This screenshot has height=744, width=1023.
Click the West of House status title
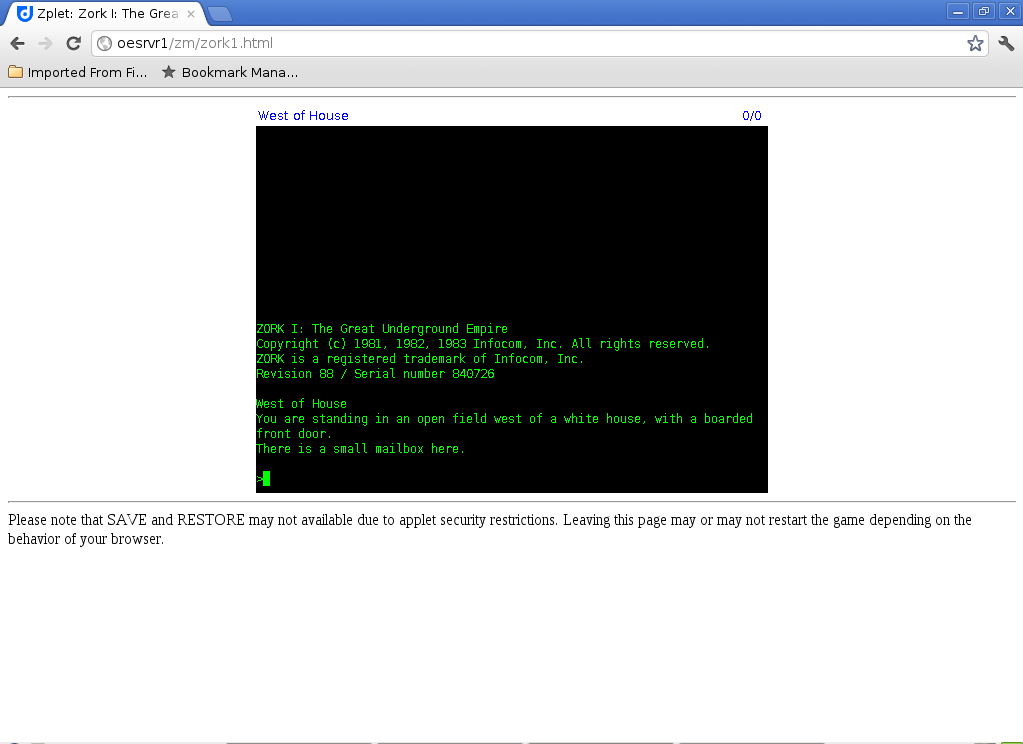coord(303,116)
